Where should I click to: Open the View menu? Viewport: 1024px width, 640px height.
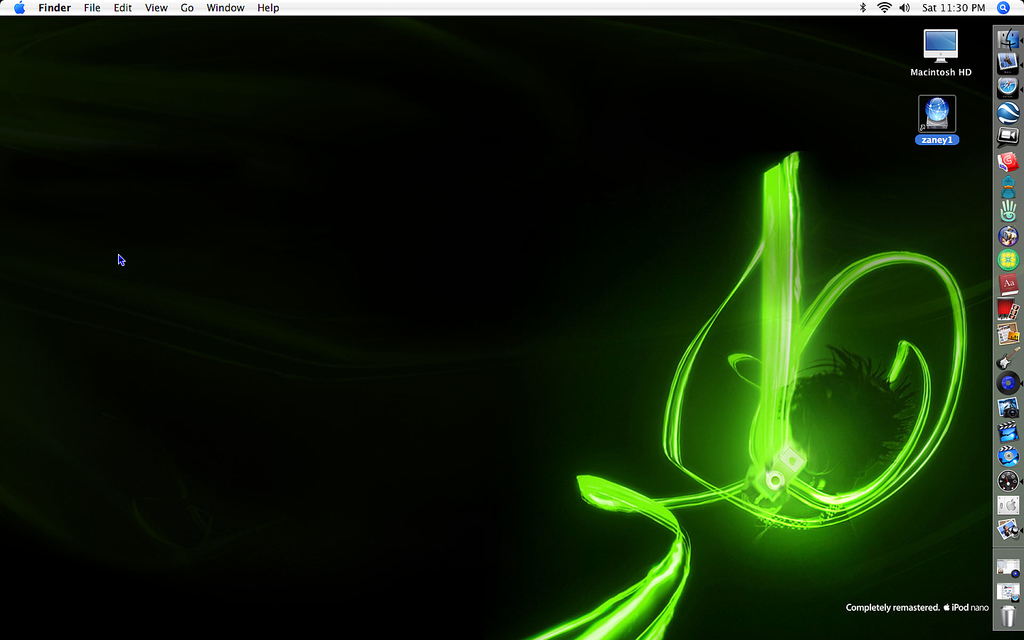[156, 8]
